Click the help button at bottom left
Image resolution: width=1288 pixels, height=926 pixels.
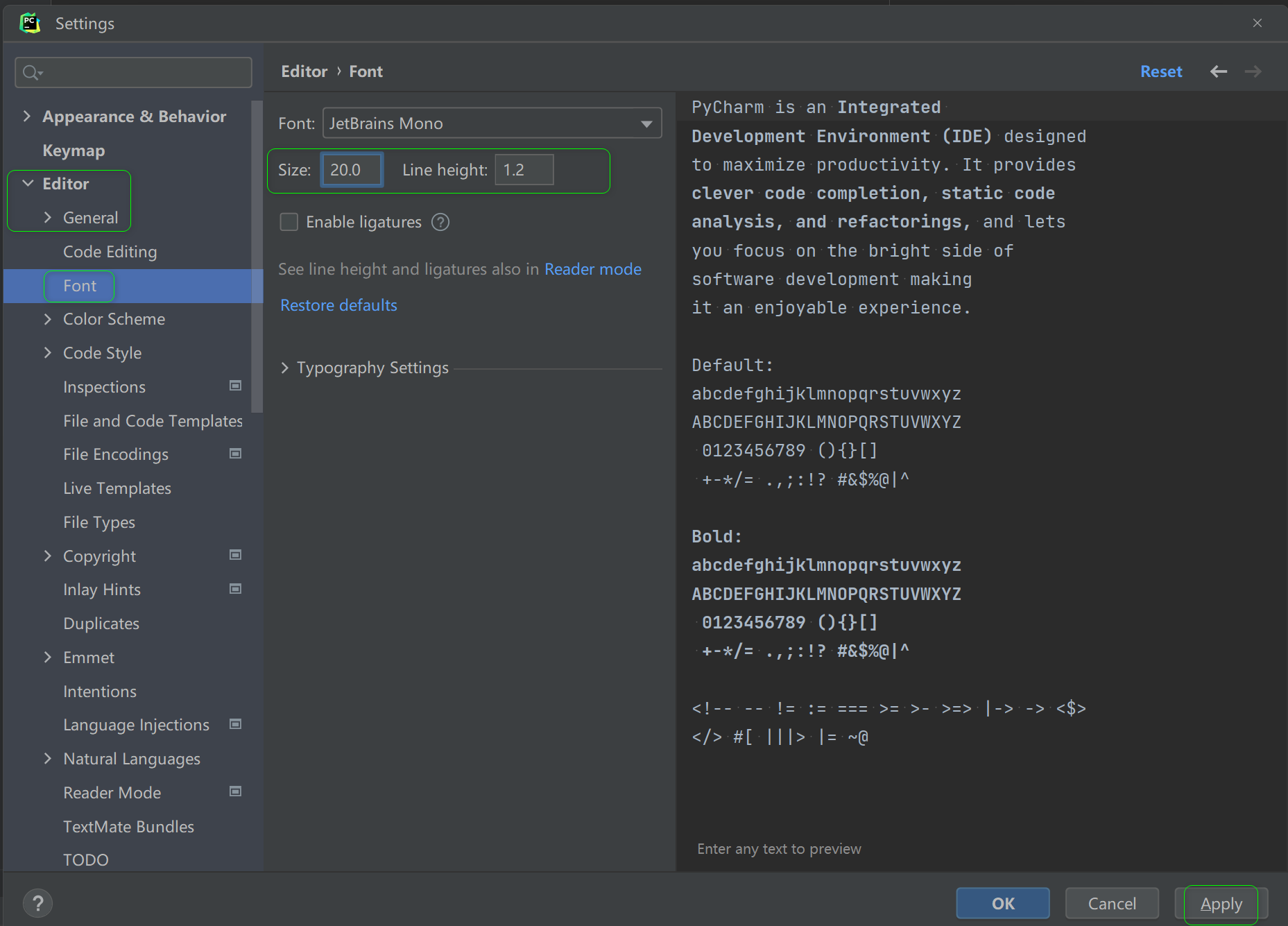click(38, 903)
